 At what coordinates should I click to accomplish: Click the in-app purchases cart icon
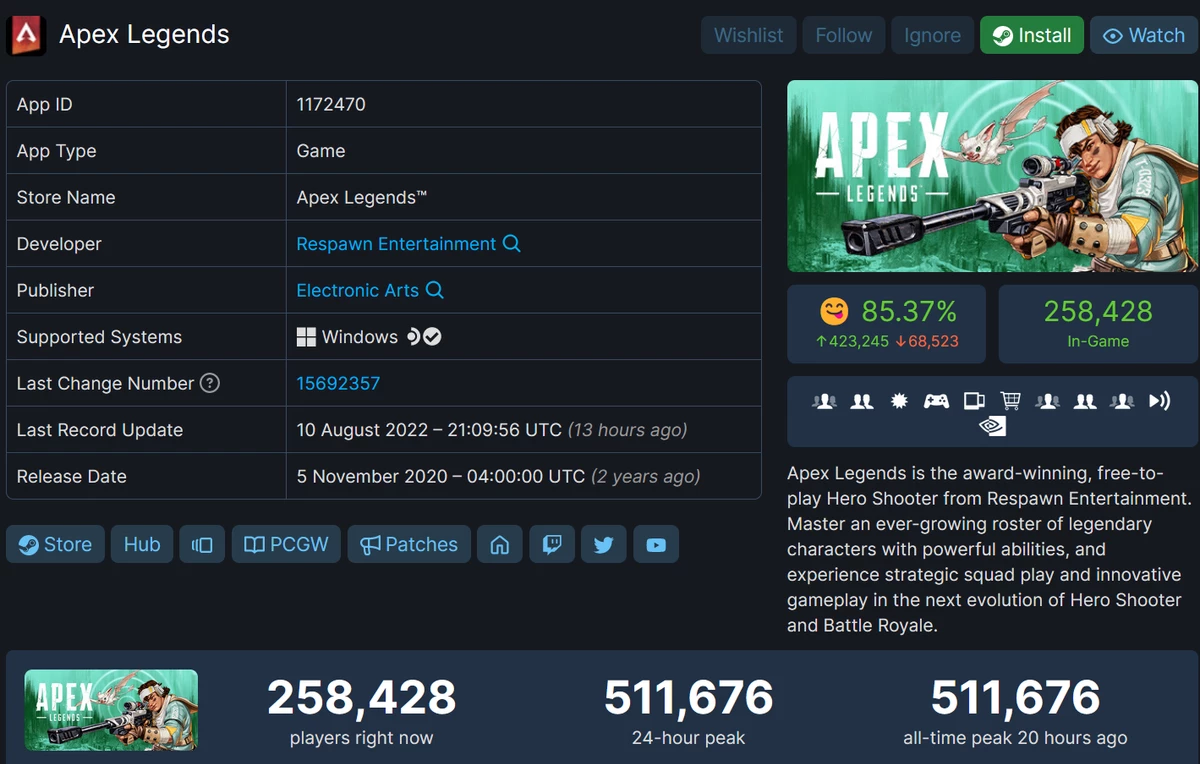pos(1011,401)
